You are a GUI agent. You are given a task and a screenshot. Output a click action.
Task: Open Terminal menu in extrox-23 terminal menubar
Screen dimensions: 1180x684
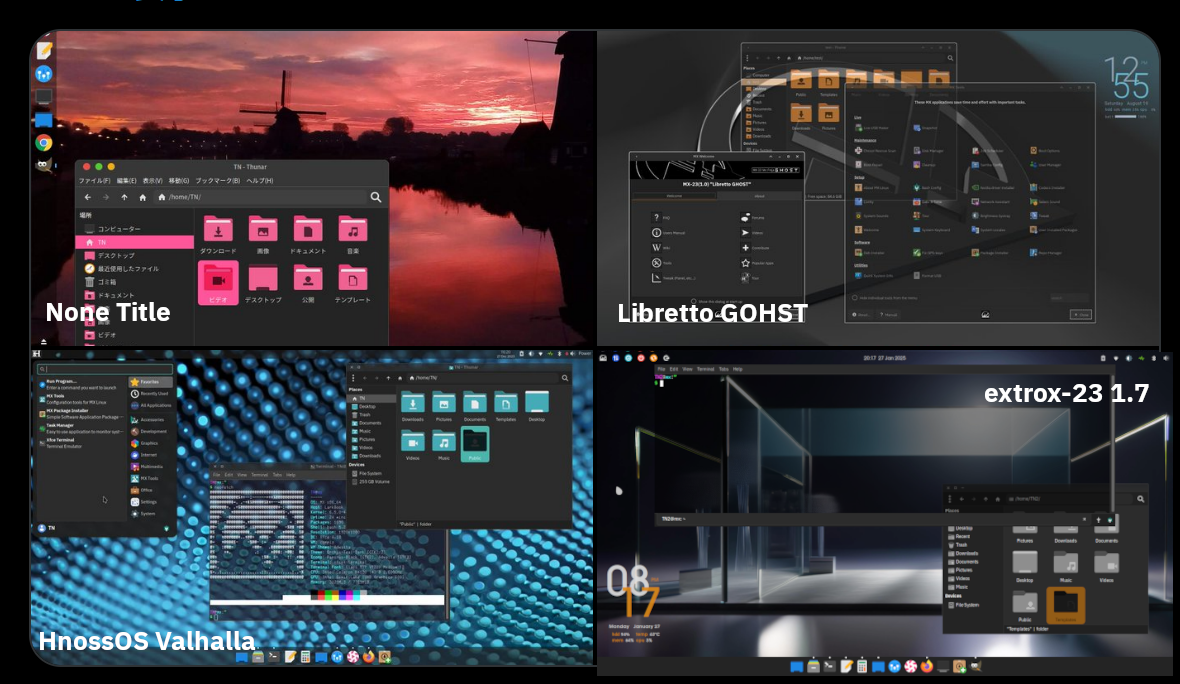pos(705,369)
